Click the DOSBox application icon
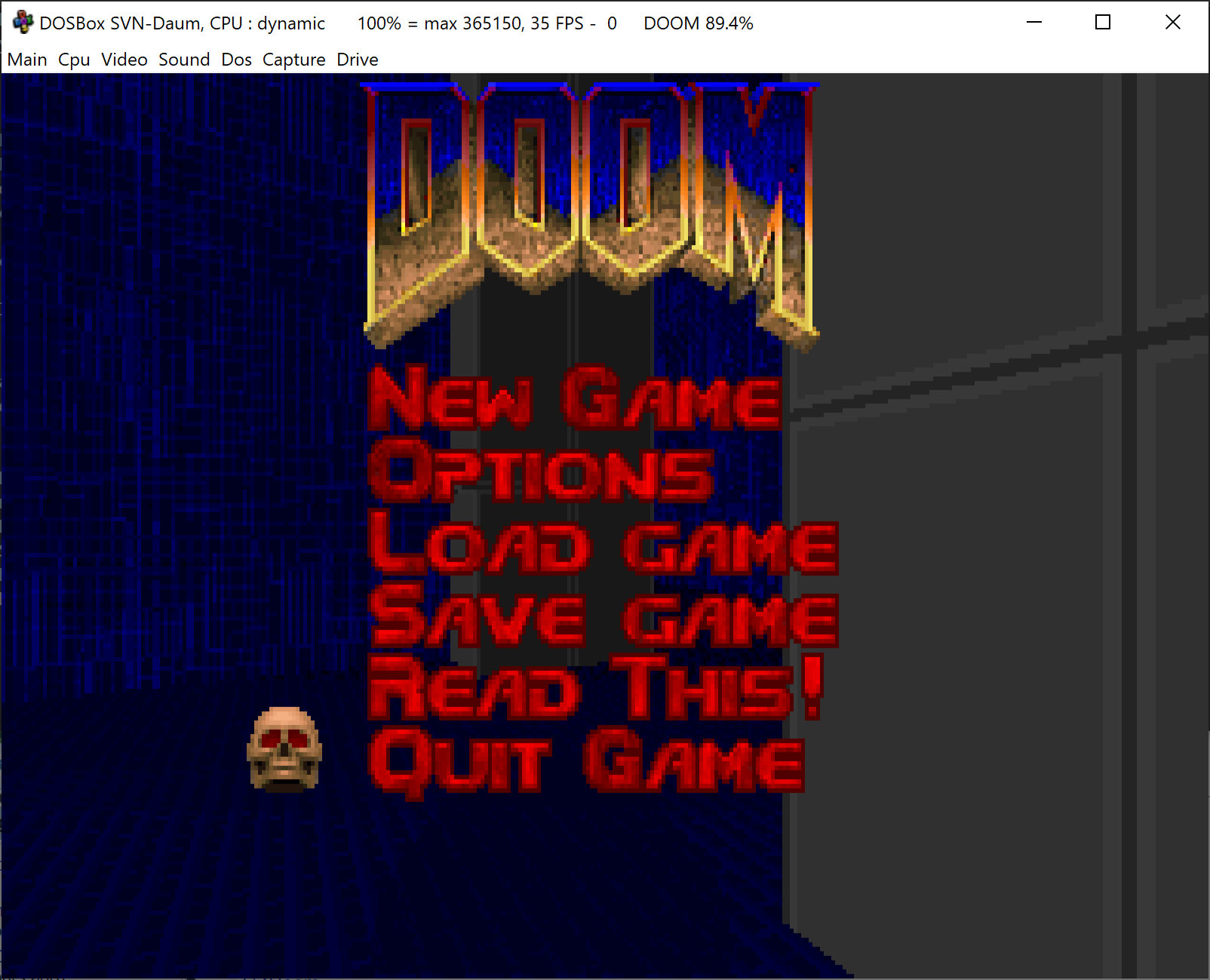This screenshot has height=980, width=1210. point(23,23)
